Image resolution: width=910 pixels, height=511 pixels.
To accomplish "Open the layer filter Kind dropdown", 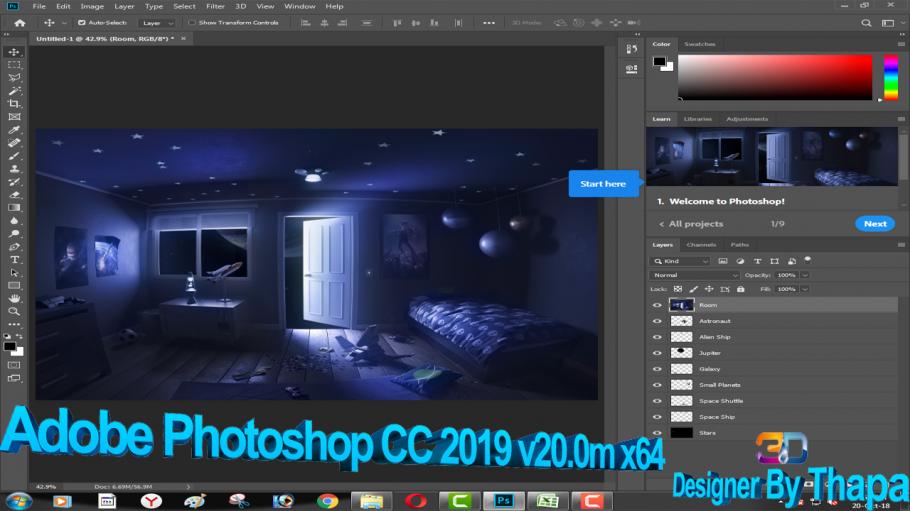I will [x=680, y=261].
